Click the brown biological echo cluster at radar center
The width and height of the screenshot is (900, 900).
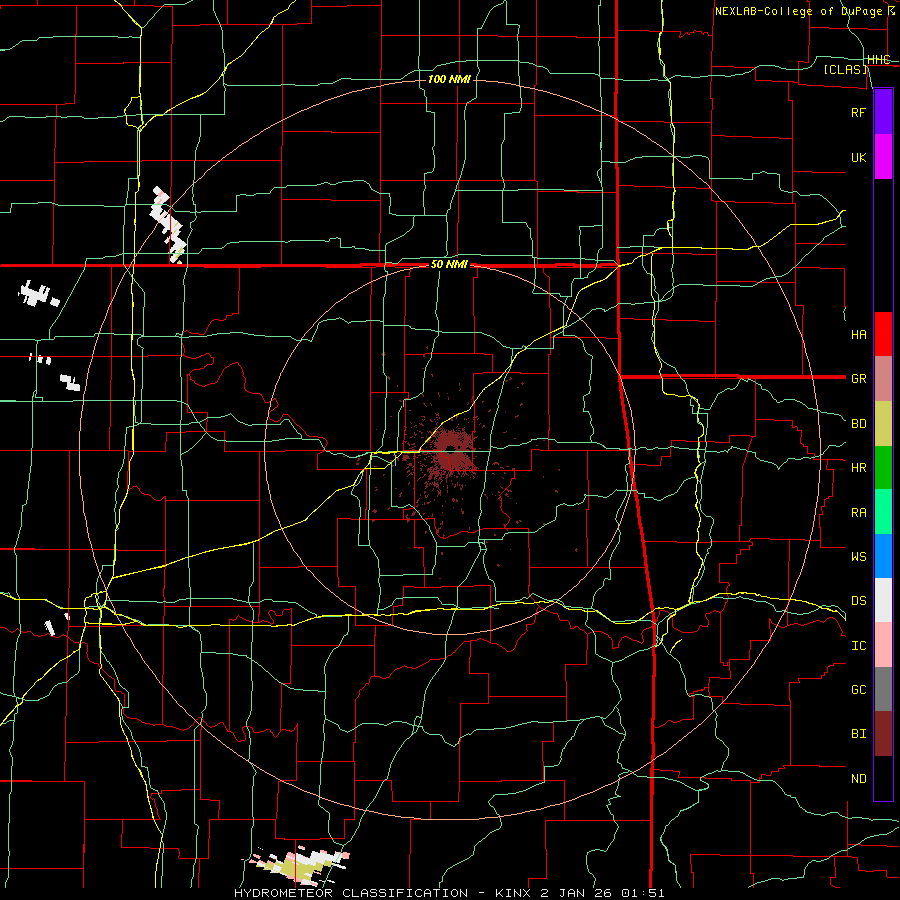(x=453, y=453)
